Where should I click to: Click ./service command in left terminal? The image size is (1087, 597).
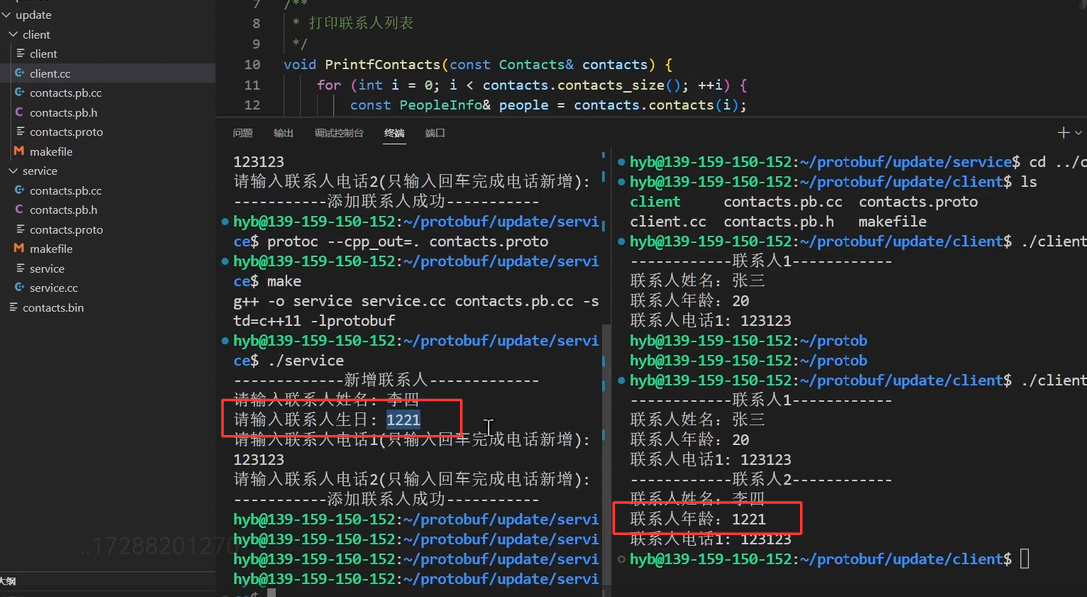pos(306,361)
